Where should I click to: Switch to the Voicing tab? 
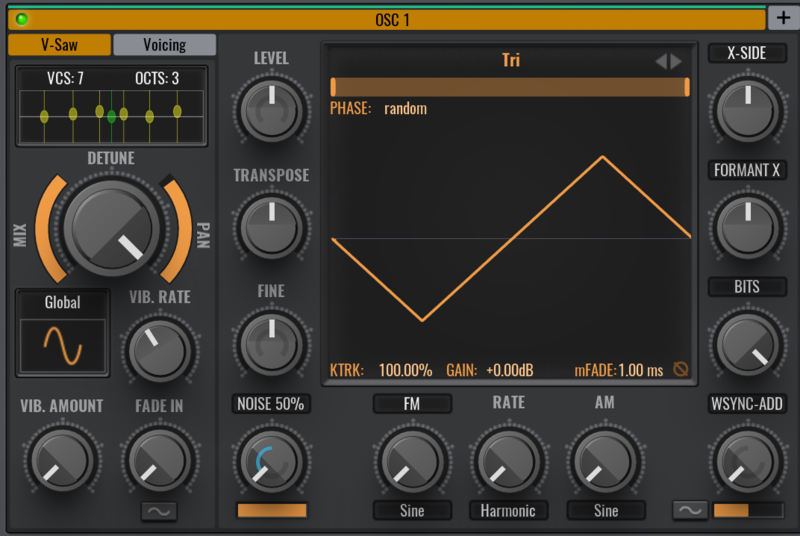click(x=165, y=45)
